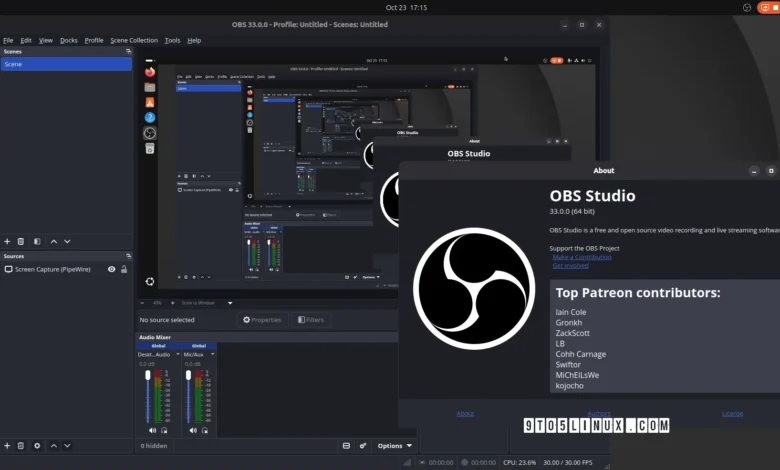This screenshot has height=470, width=780.
Task: Open scene filters from Scenes toolbar
Action: point(37,241)
